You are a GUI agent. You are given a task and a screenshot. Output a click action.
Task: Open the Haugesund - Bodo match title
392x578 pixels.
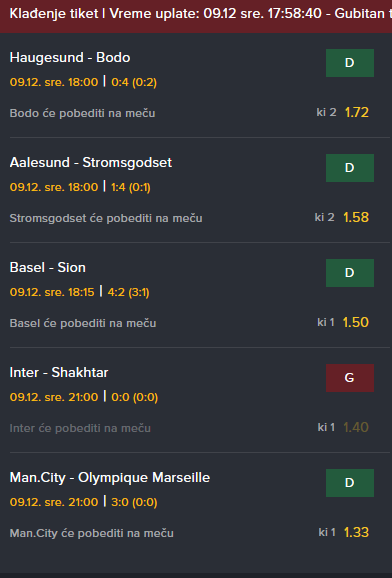(x=70, y=58)
